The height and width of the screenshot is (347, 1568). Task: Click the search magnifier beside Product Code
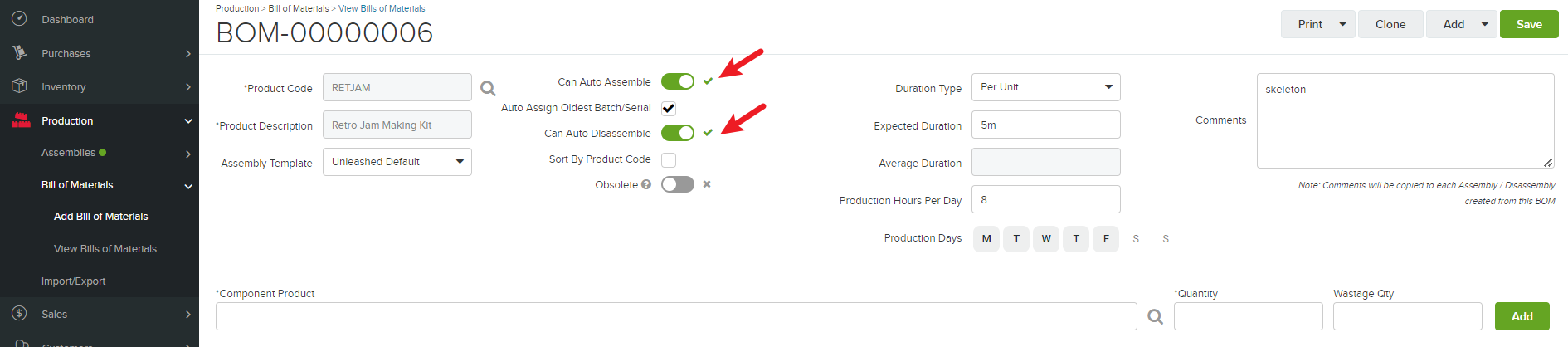488,88
